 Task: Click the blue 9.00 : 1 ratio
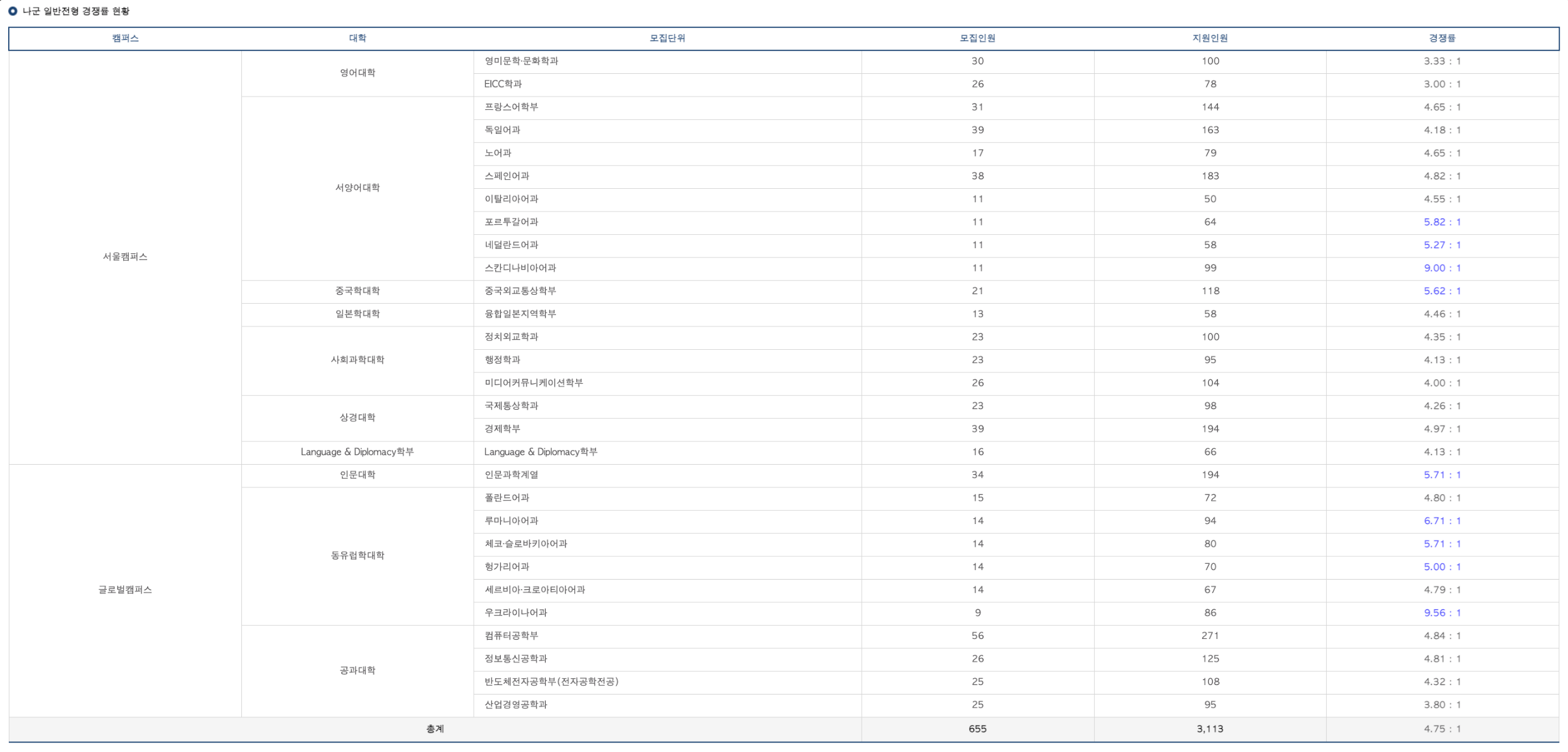coord(1442,268)
